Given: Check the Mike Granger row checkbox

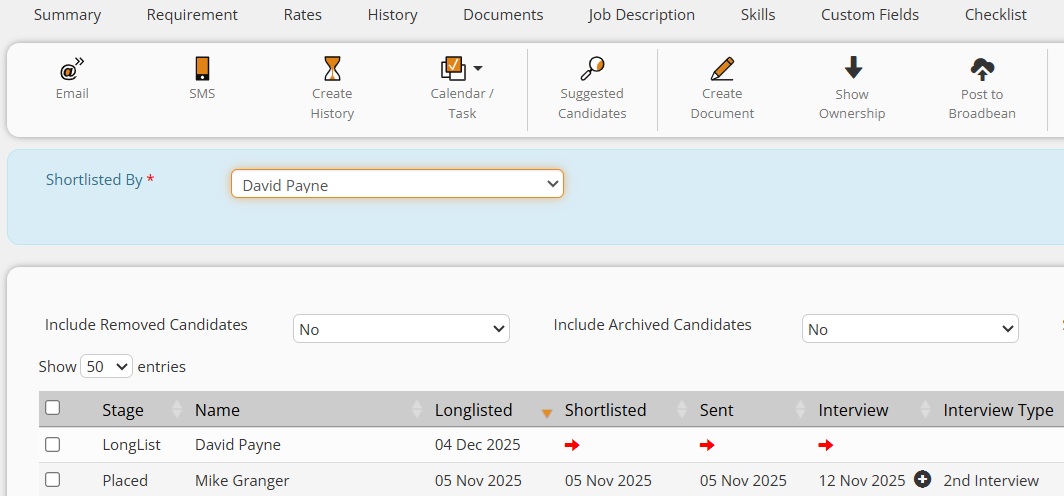Looking at the screenshot, I should [53, 480].
